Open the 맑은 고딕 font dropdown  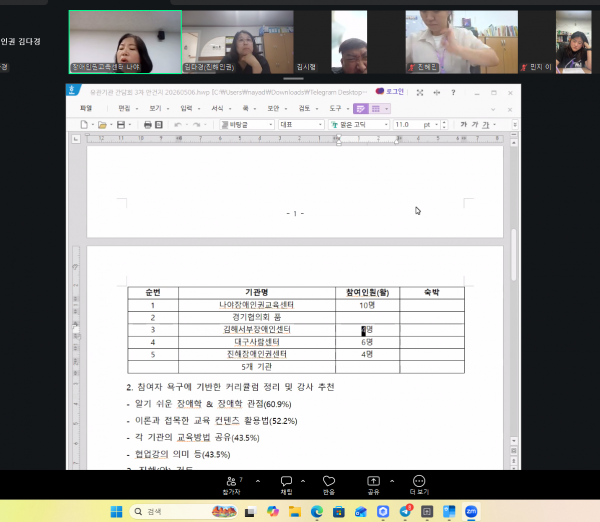pyautogui.click(x=386, y=125)
